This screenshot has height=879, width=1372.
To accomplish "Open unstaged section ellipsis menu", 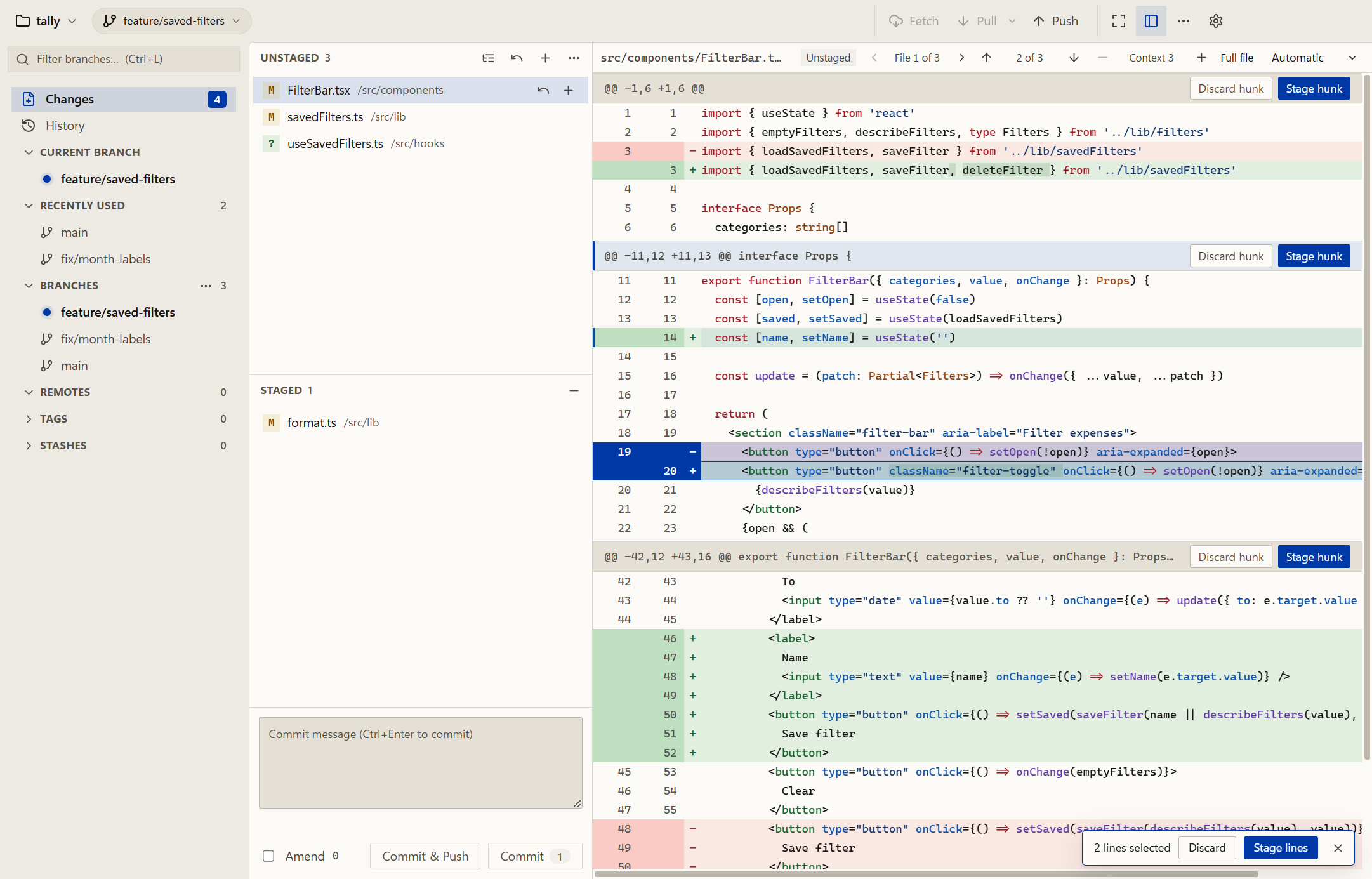I will pos(574,58).
